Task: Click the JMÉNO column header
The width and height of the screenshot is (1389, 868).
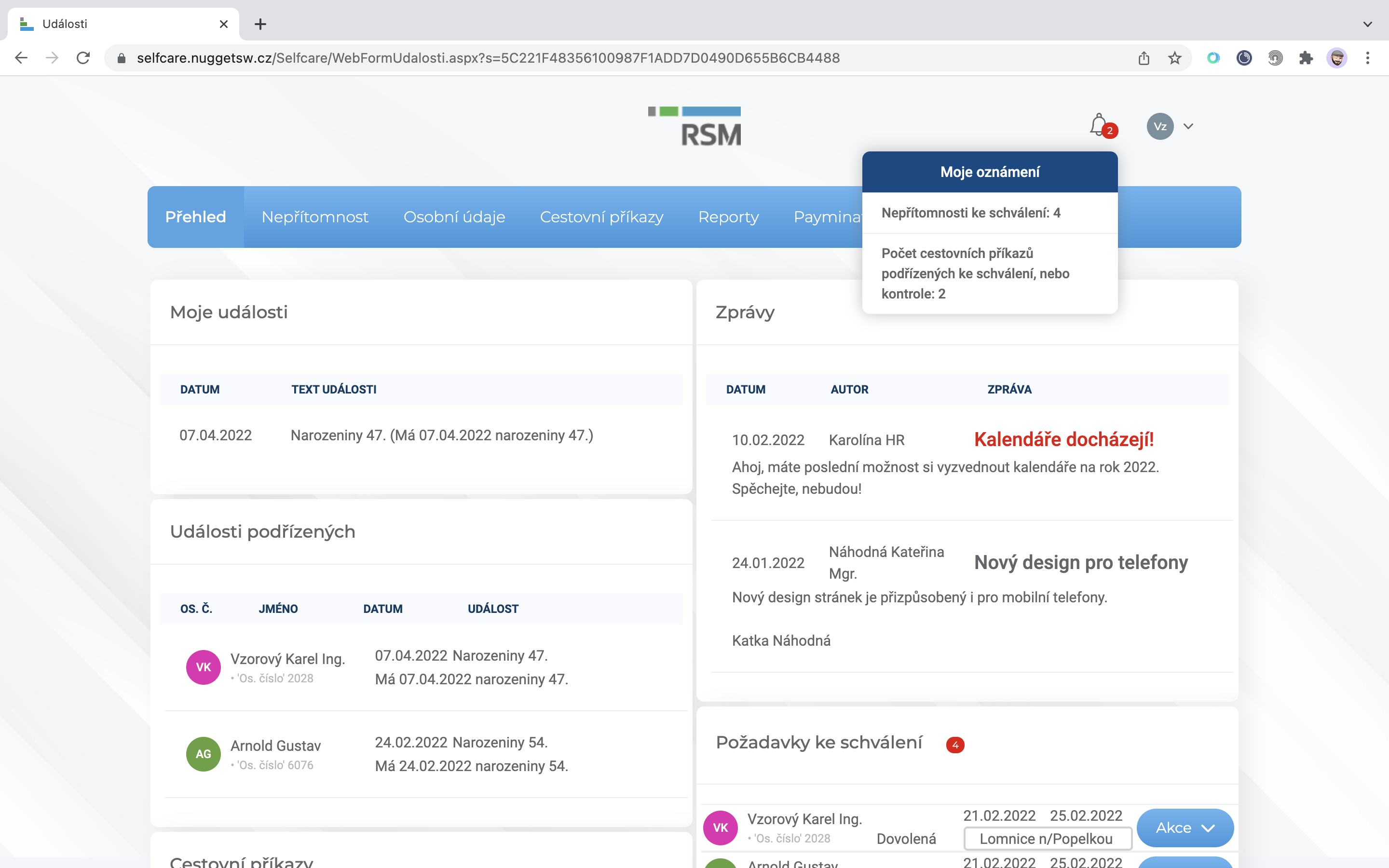Action: [278, 609]
